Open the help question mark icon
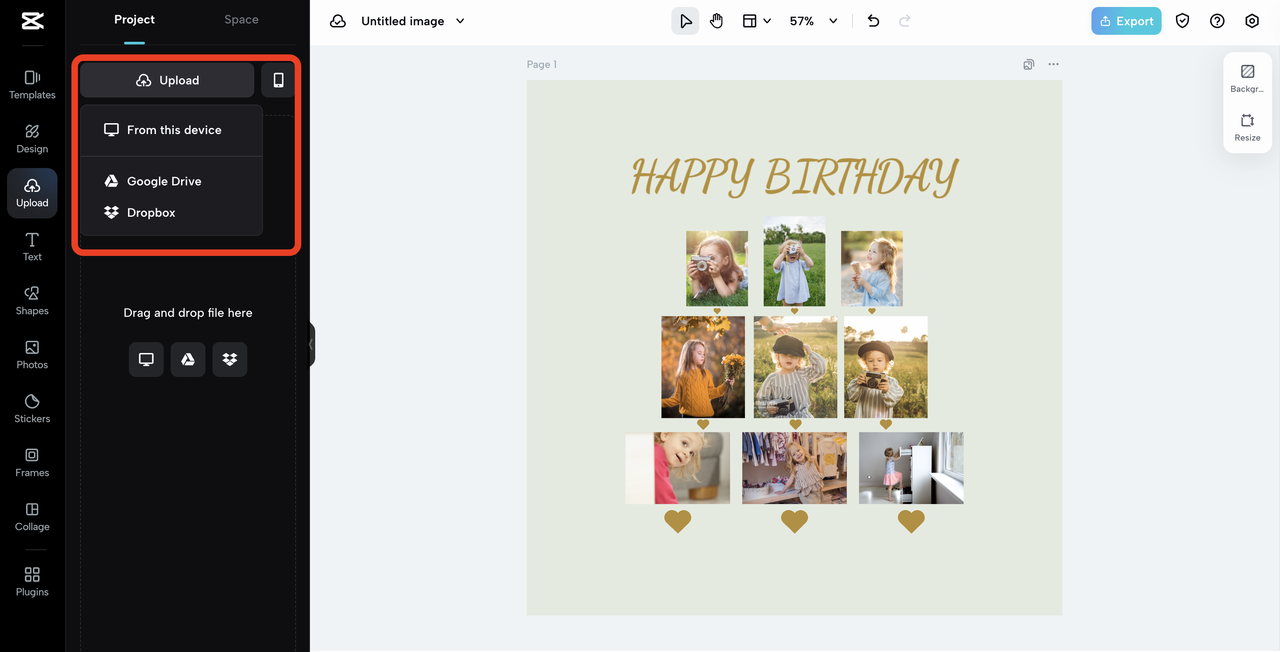This screenshot has height=652, width=1280. pyautogui.click(x=1217, y=21)
